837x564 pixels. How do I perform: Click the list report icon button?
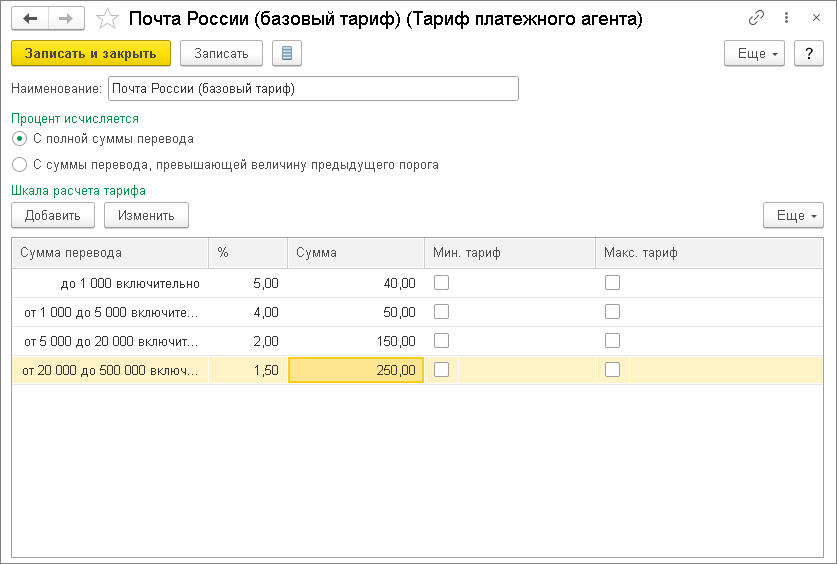[x=286, y=53]
